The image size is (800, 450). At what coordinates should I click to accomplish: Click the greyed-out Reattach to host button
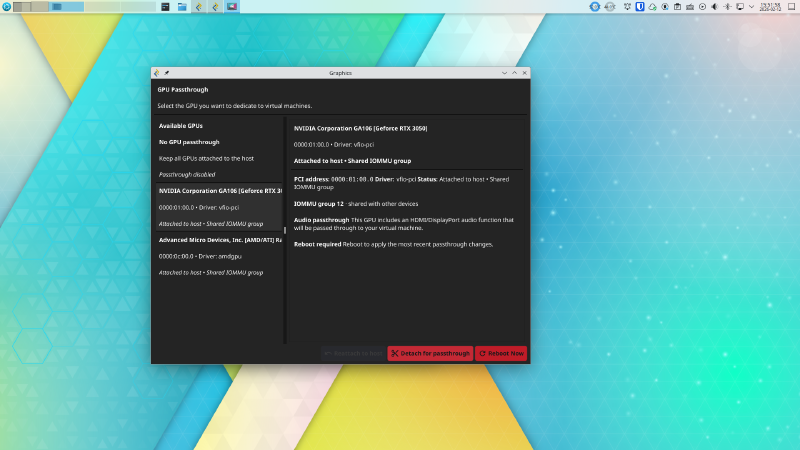tap(353, 353)
